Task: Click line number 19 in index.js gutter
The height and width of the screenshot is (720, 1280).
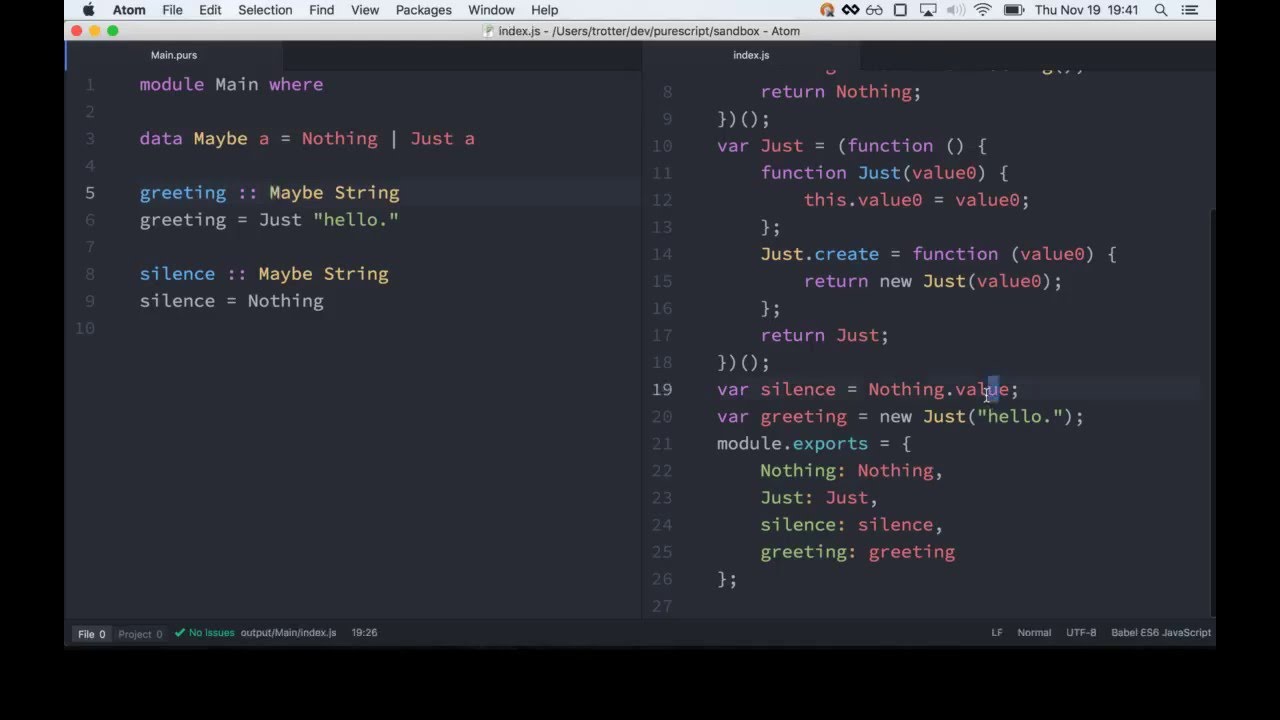Action: pyautogui.click(x=662, y=390)
